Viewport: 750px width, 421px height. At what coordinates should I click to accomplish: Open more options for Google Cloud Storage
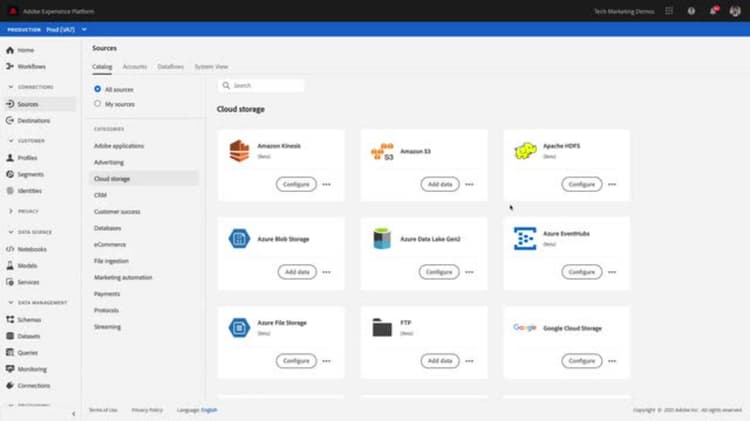(612, 361)
